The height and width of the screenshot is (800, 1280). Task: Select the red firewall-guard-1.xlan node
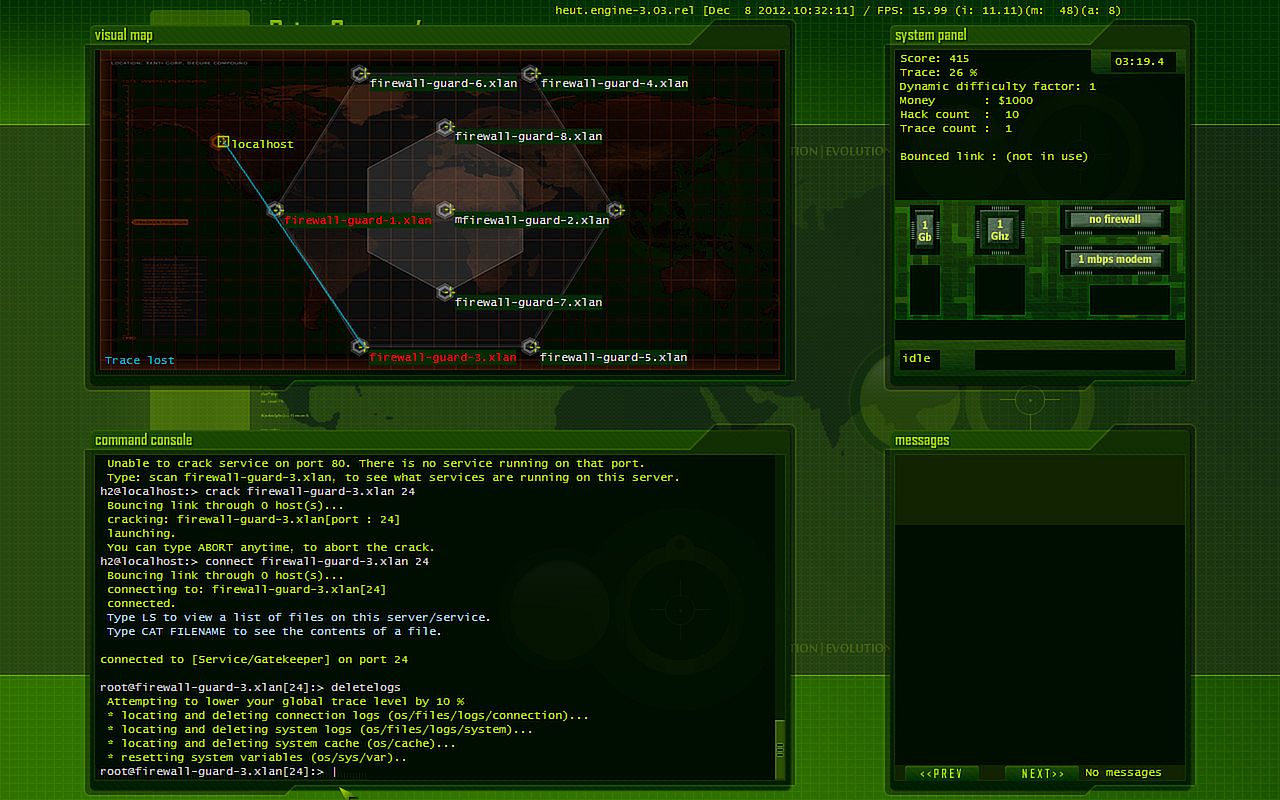276,210
